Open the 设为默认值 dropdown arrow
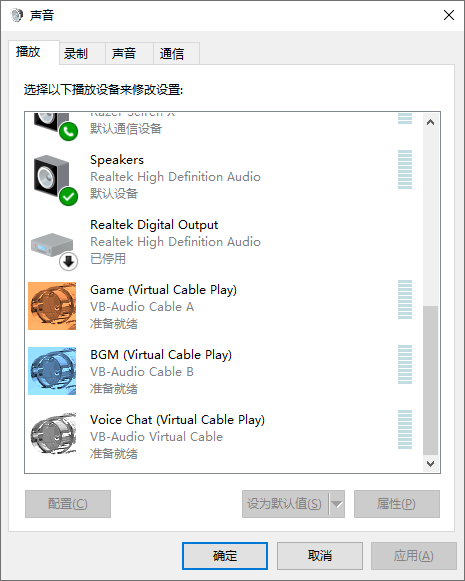Screen dimensions: 465x581 pos(337,504)
